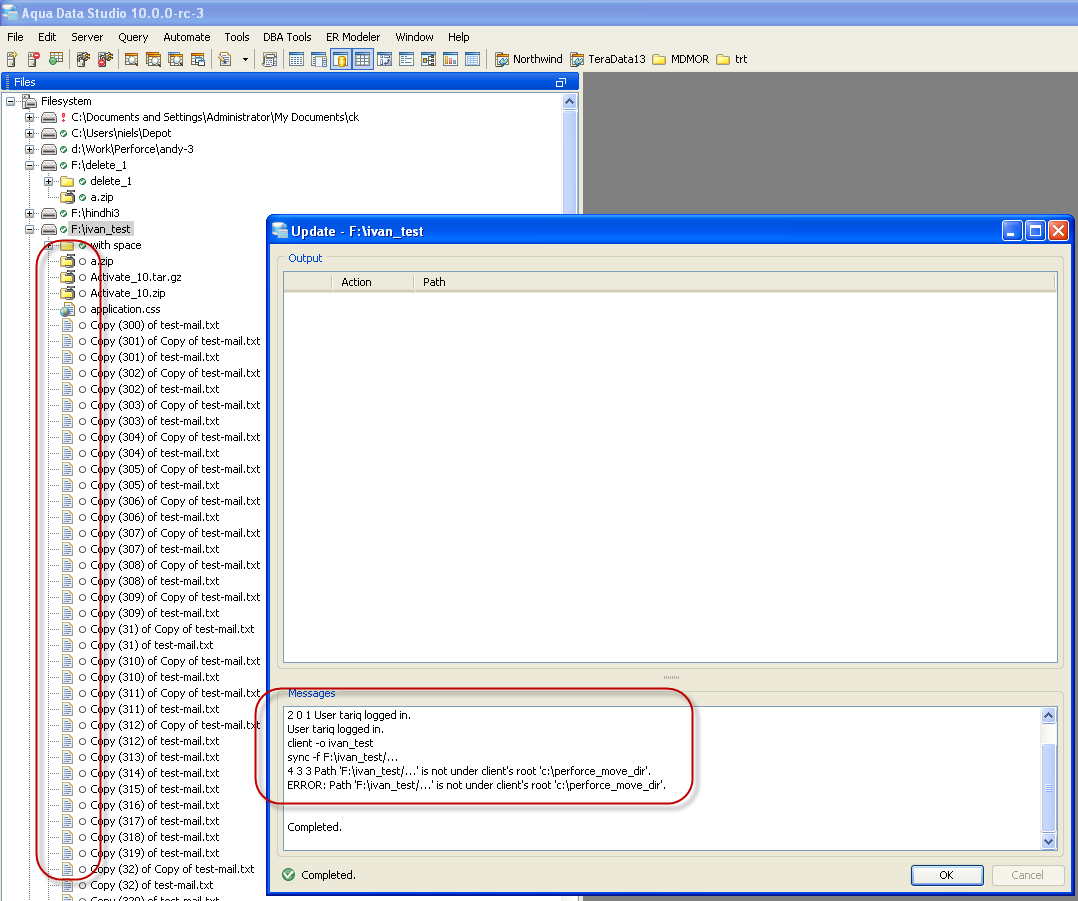1078x901 pixels.
Task: Select a.zip under F:\delete_1
Action: [102, 197]
